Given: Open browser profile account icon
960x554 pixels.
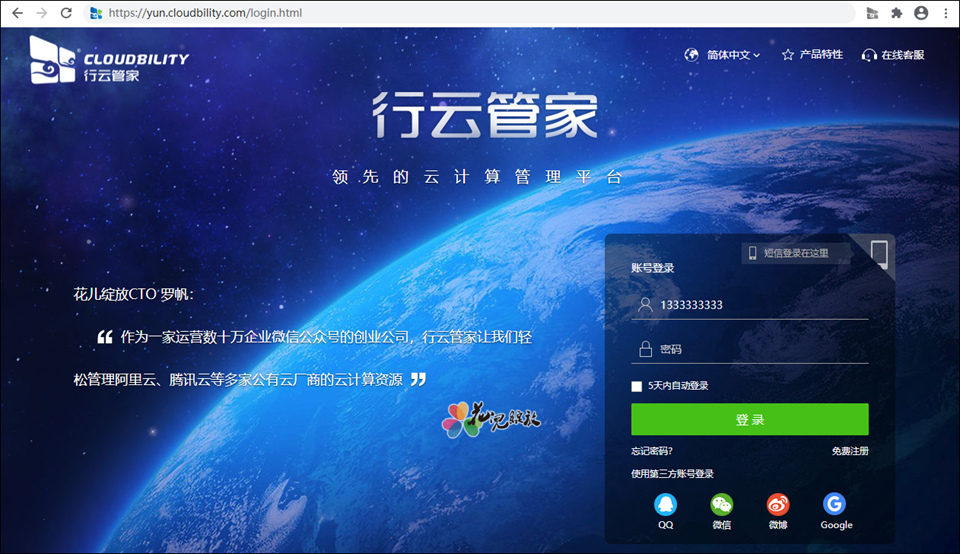Looking at the screenshot, I should (x=921, y=13).
